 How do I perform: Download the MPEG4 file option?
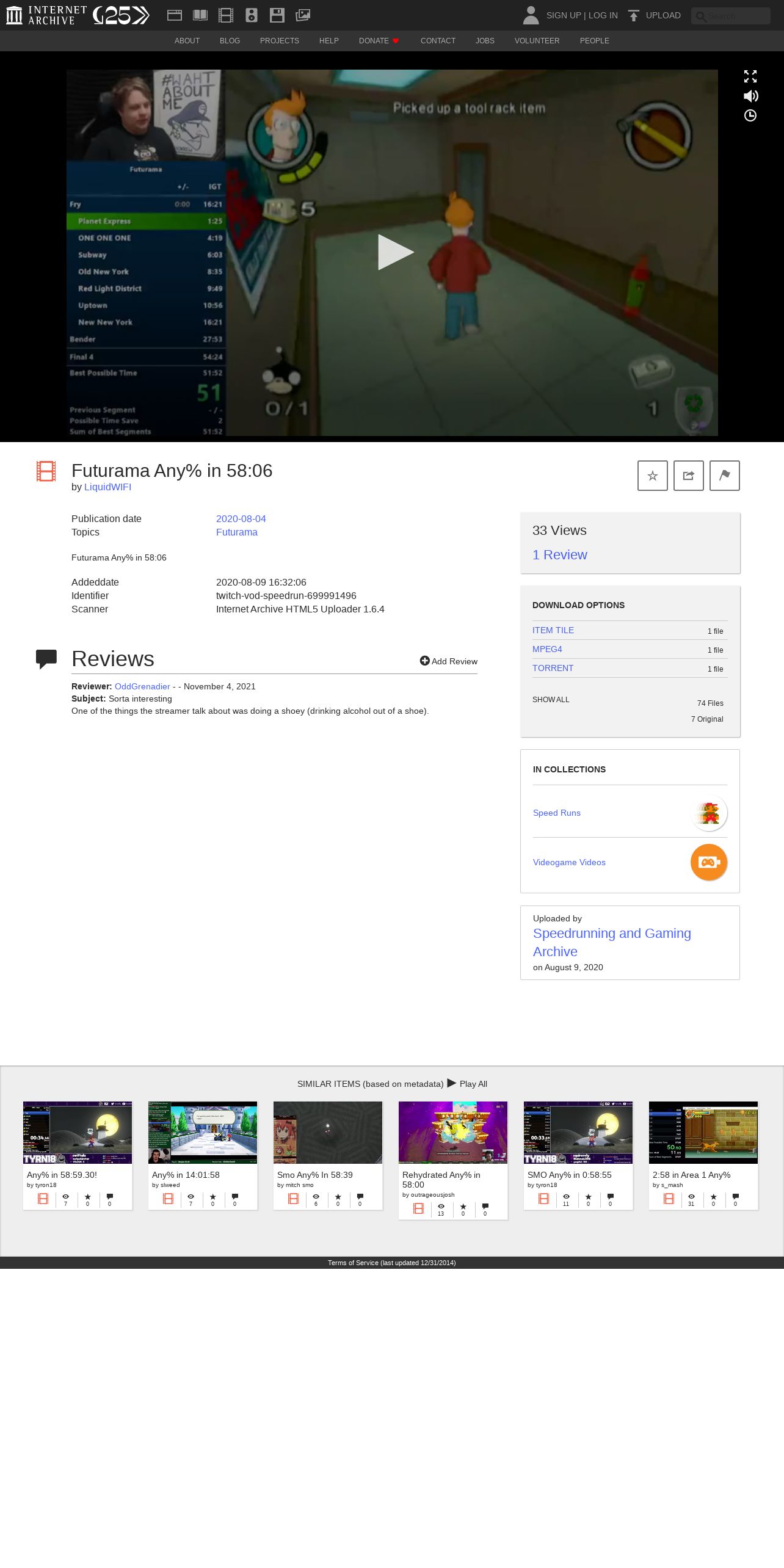tap(547, 649)
